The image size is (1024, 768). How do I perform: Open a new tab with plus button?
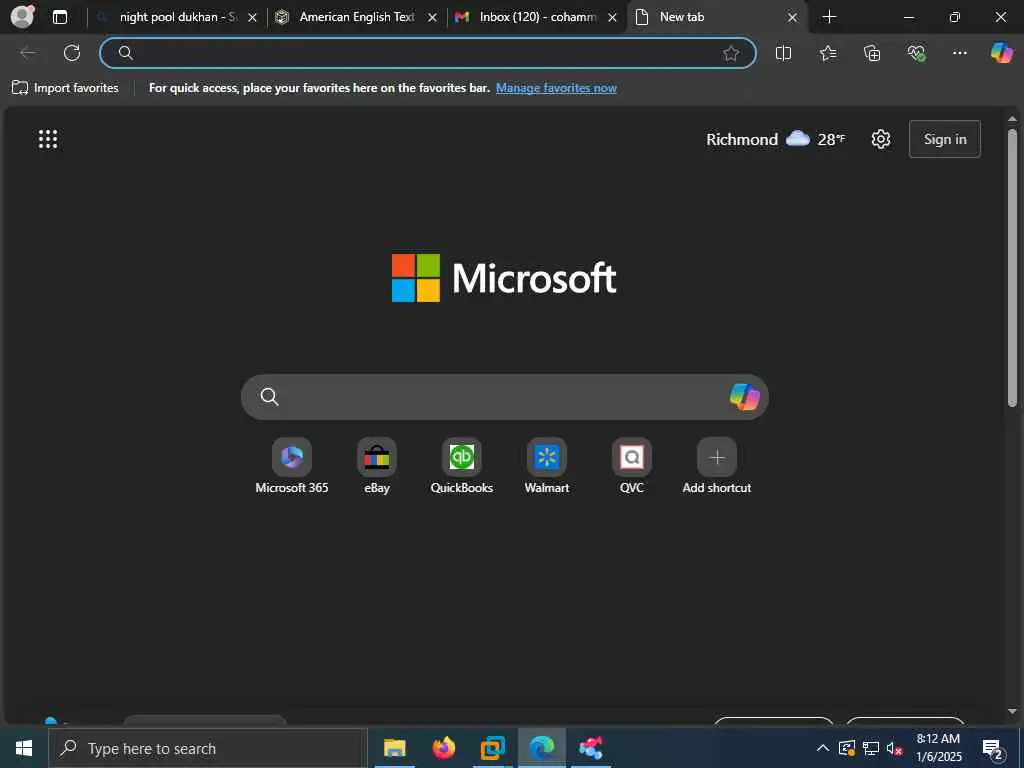829,17
